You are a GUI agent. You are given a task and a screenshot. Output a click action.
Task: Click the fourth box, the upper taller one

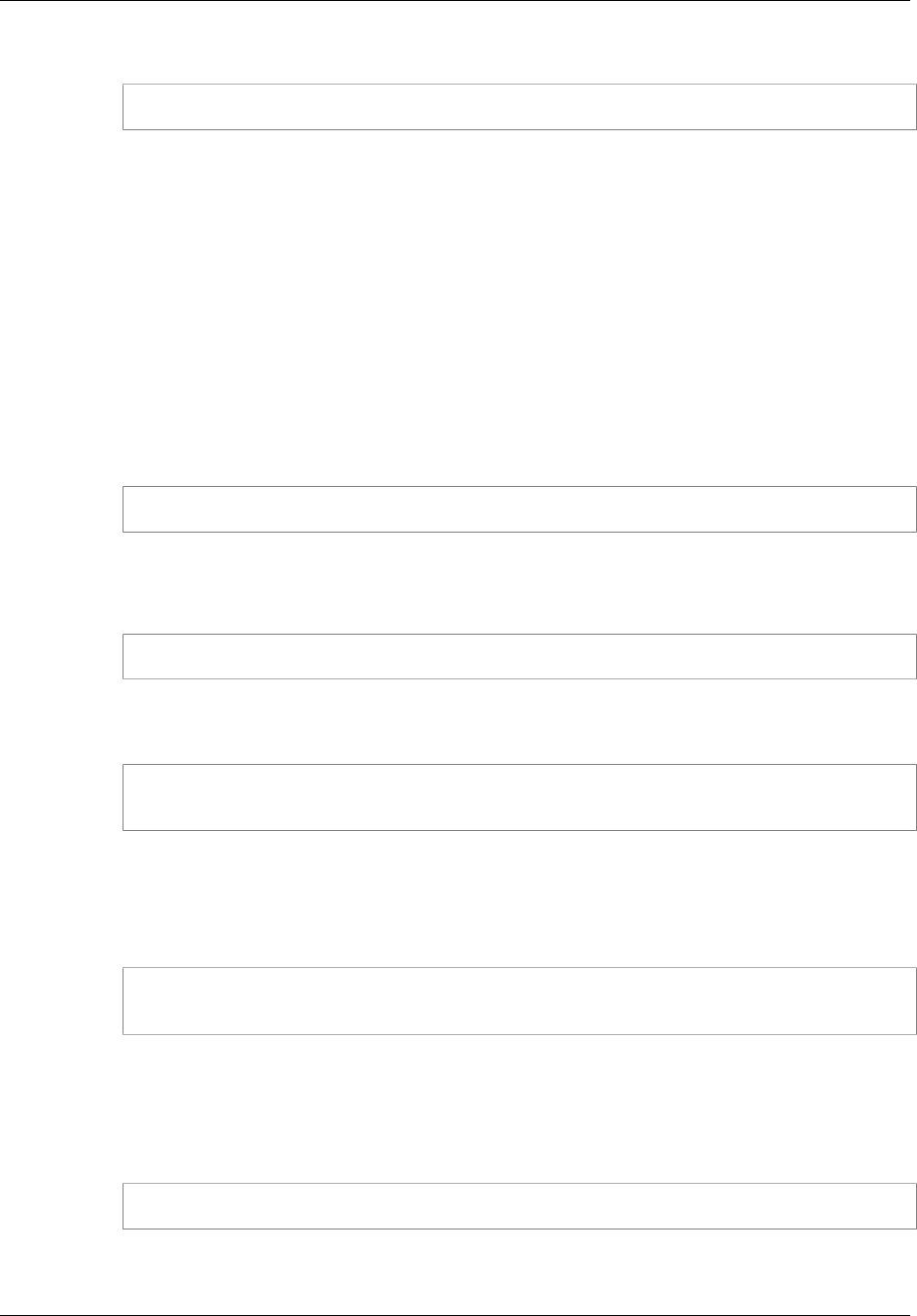(x=519, y=797)
